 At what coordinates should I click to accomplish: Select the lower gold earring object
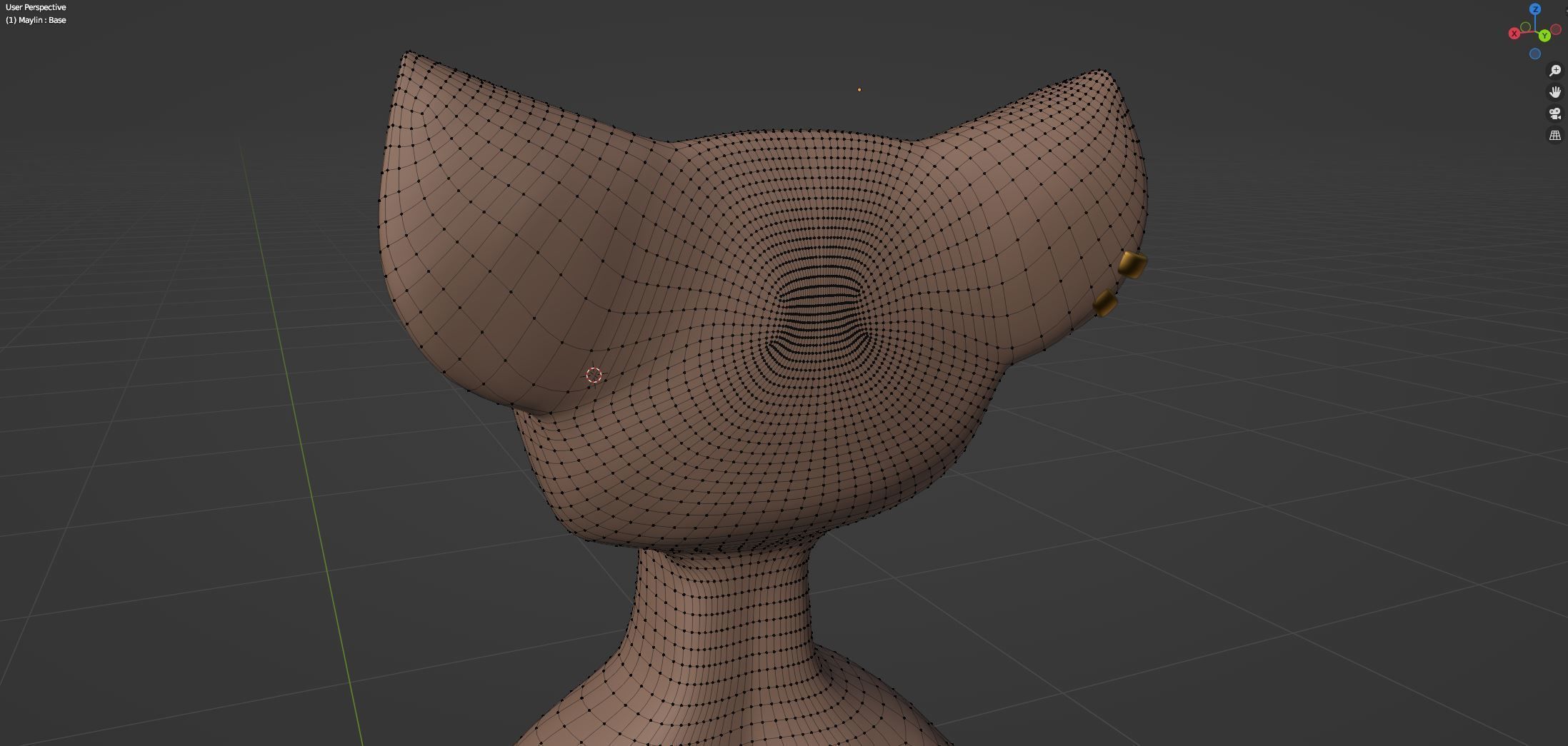coord(1105,303)
